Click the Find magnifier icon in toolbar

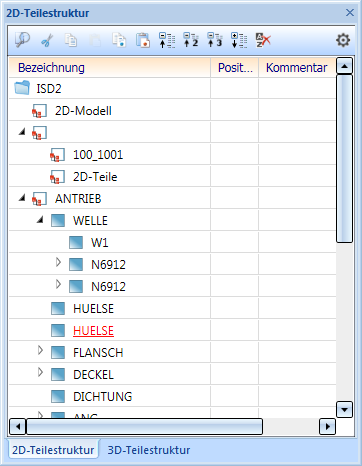click(x=22, y=40)
